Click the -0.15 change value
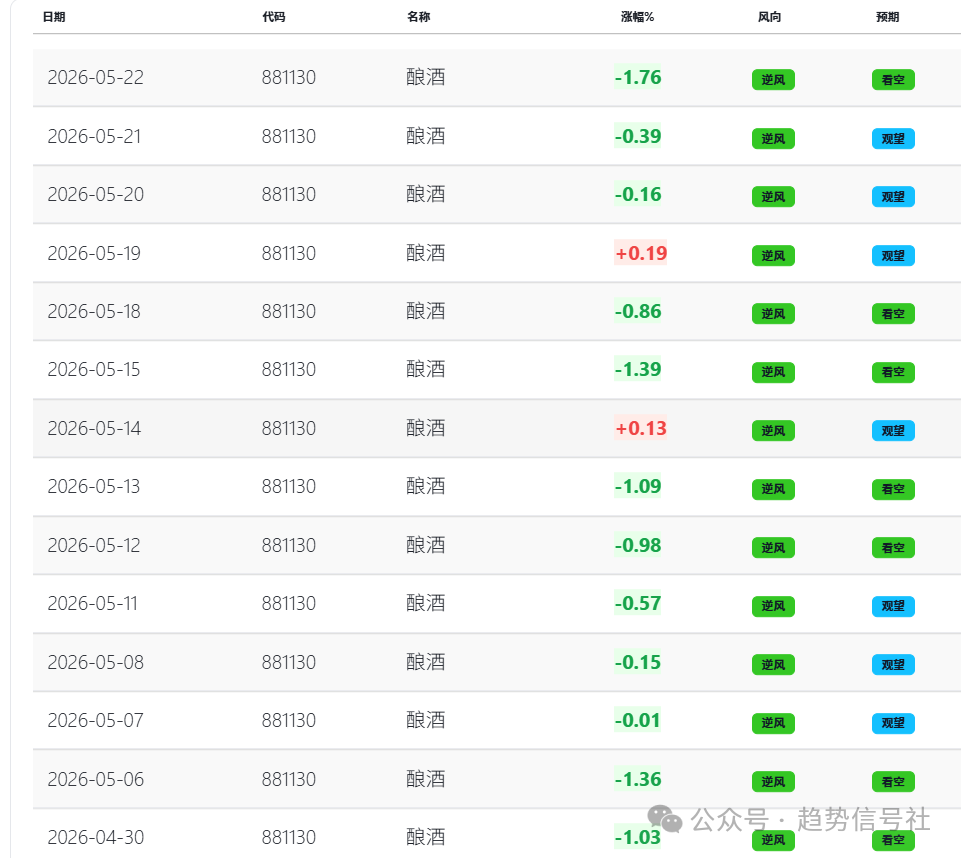This screenshot has width=961, height=858. pos(638,662)
